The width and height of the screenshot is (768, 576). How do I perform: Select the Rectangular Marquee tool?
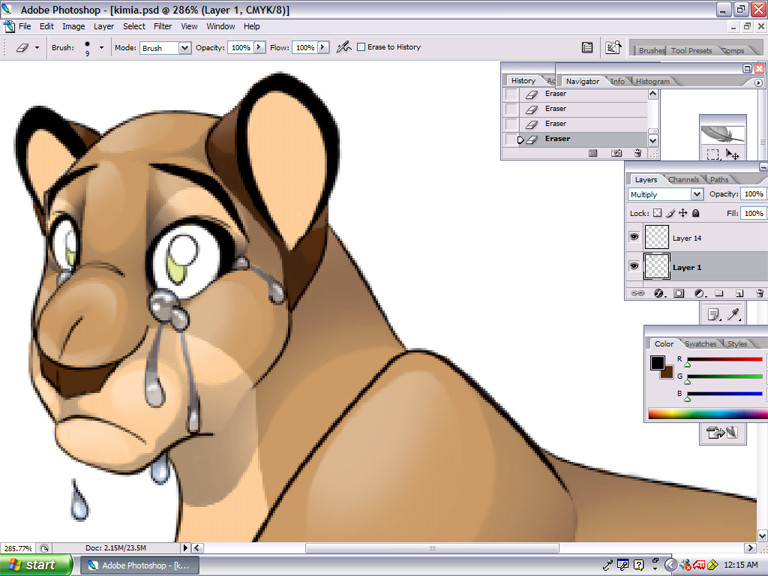(x=713, y=155)
